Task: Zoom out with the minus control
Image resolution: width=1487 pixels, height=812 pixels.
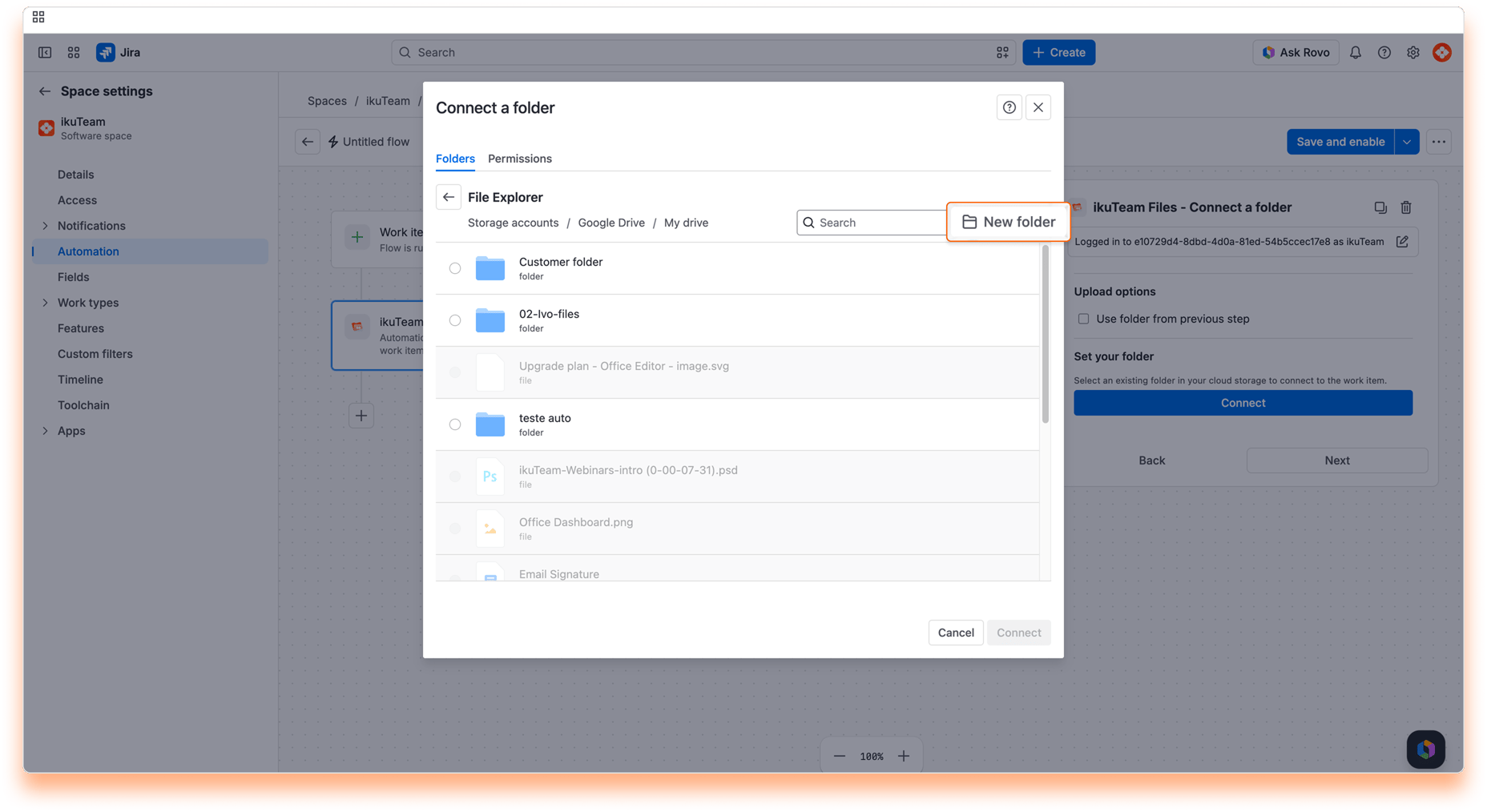Action: point(840,756)
